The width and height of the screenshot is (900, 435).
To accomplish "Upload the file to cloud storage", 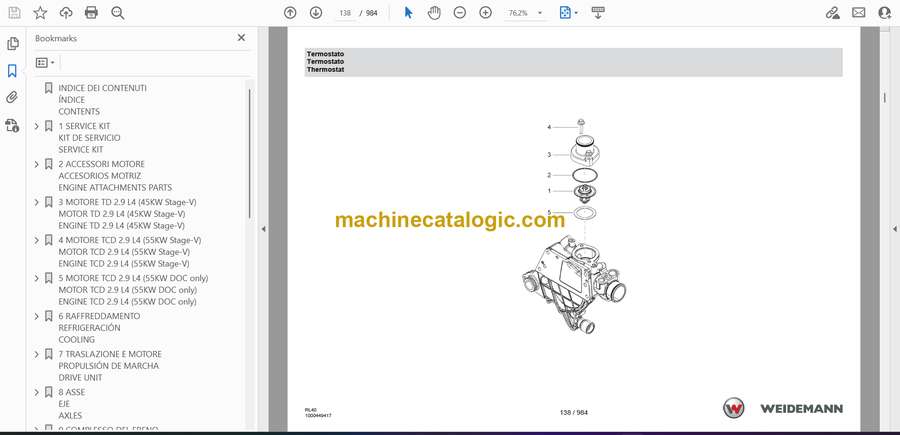I will point(66,13).
